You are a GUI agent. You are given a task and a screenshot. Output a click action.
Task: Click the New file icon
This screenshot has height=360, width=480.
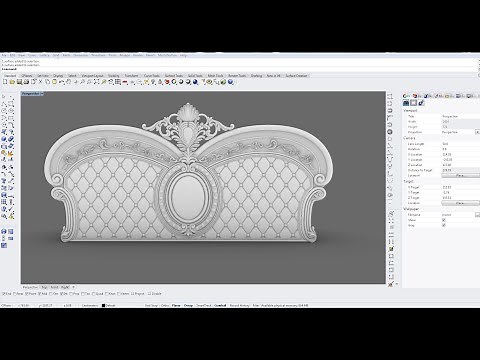click(x=5, y=82)
